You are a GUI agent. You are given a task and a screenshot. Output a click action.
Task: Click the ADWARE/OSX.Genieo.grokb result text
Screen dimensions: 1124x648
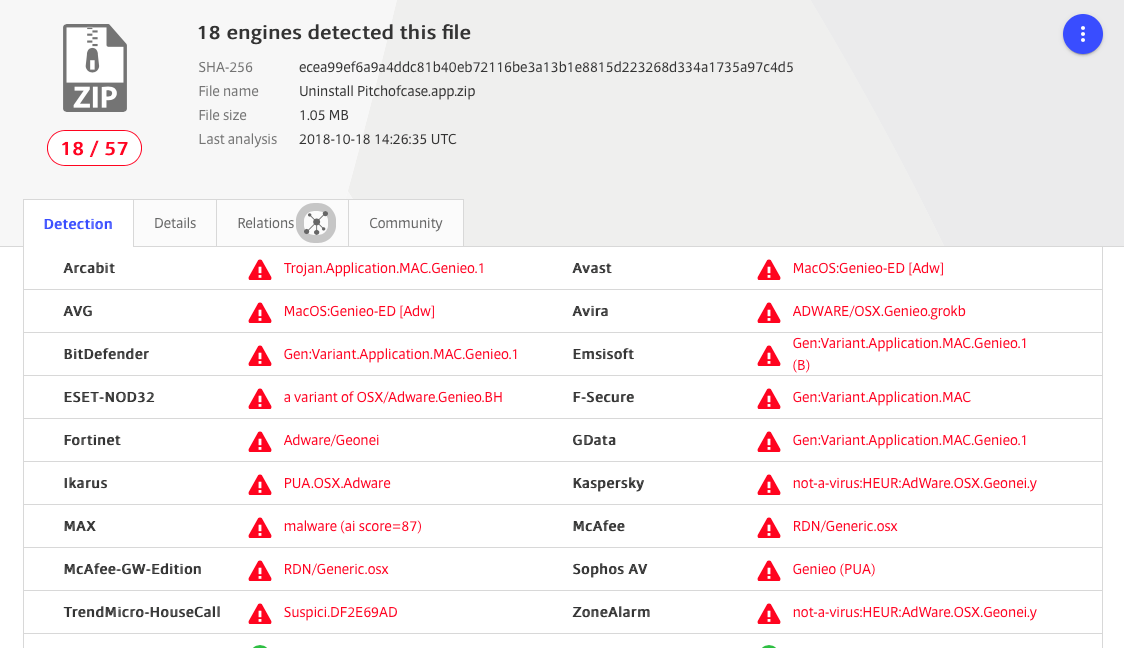(879, 311)
